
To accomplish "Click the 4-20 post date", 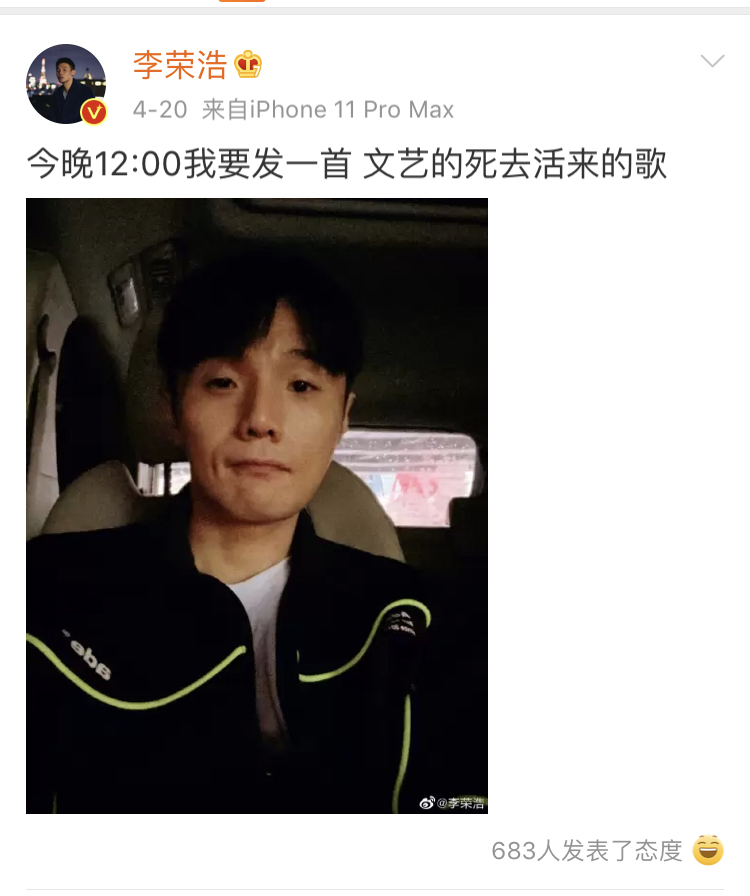I will (x=160, y=110).
